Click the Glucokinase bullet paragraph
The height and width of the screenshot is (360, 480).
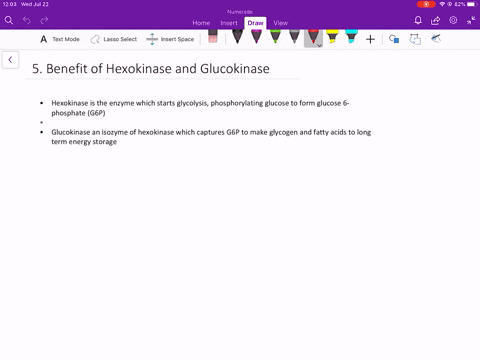coord(211,137)
